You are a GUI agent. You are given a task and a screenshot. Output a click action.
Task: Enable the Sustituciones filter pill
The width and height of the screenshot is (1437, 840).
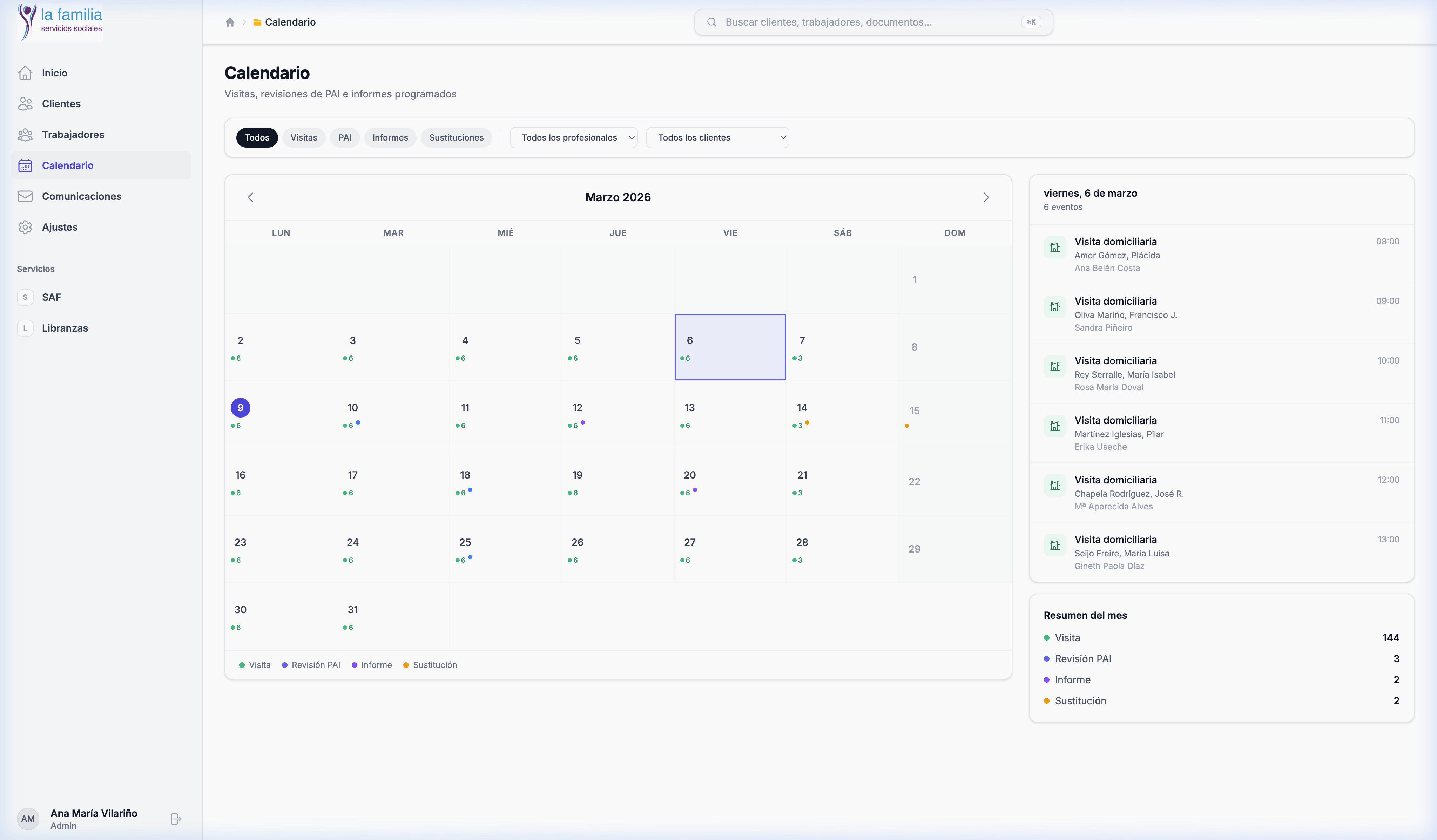[x=456, y=137]
